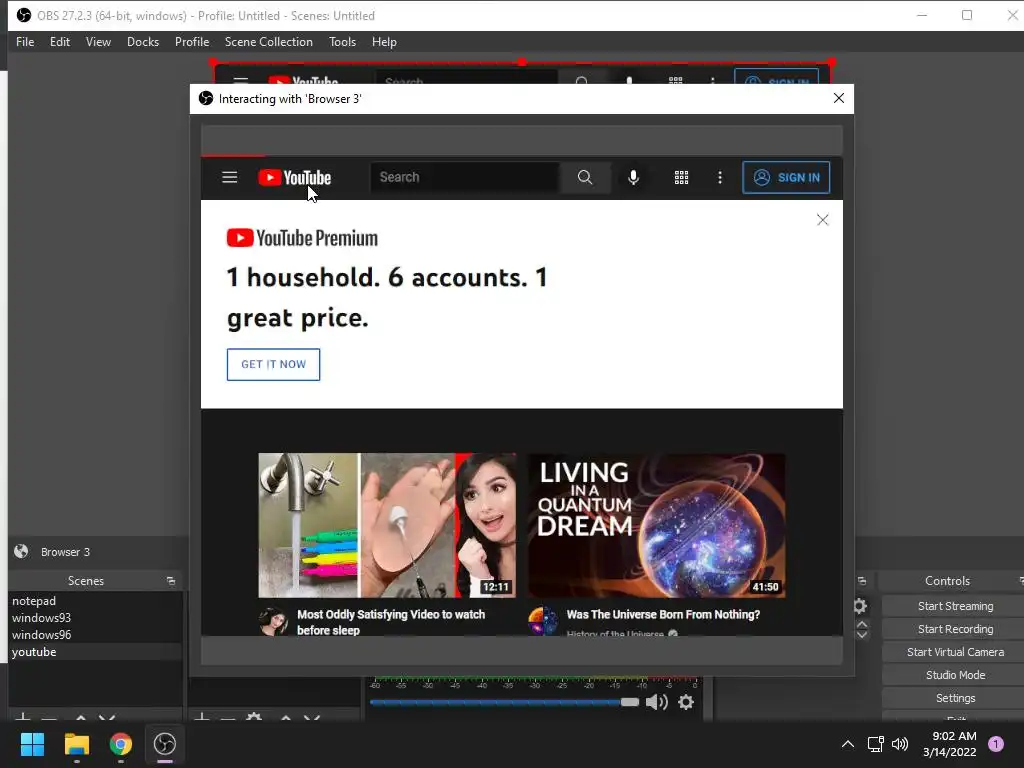Click the voice search microphone icon

(x=633, y=177)
